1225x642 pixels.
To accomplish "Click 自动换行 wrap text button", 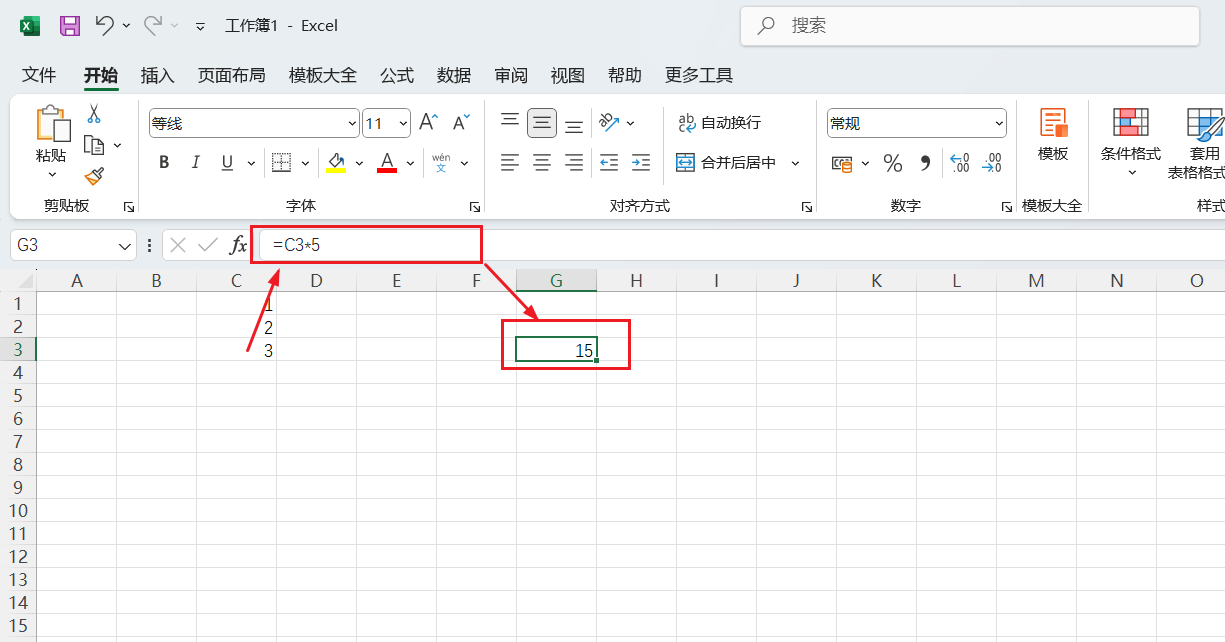I will 720,123.
